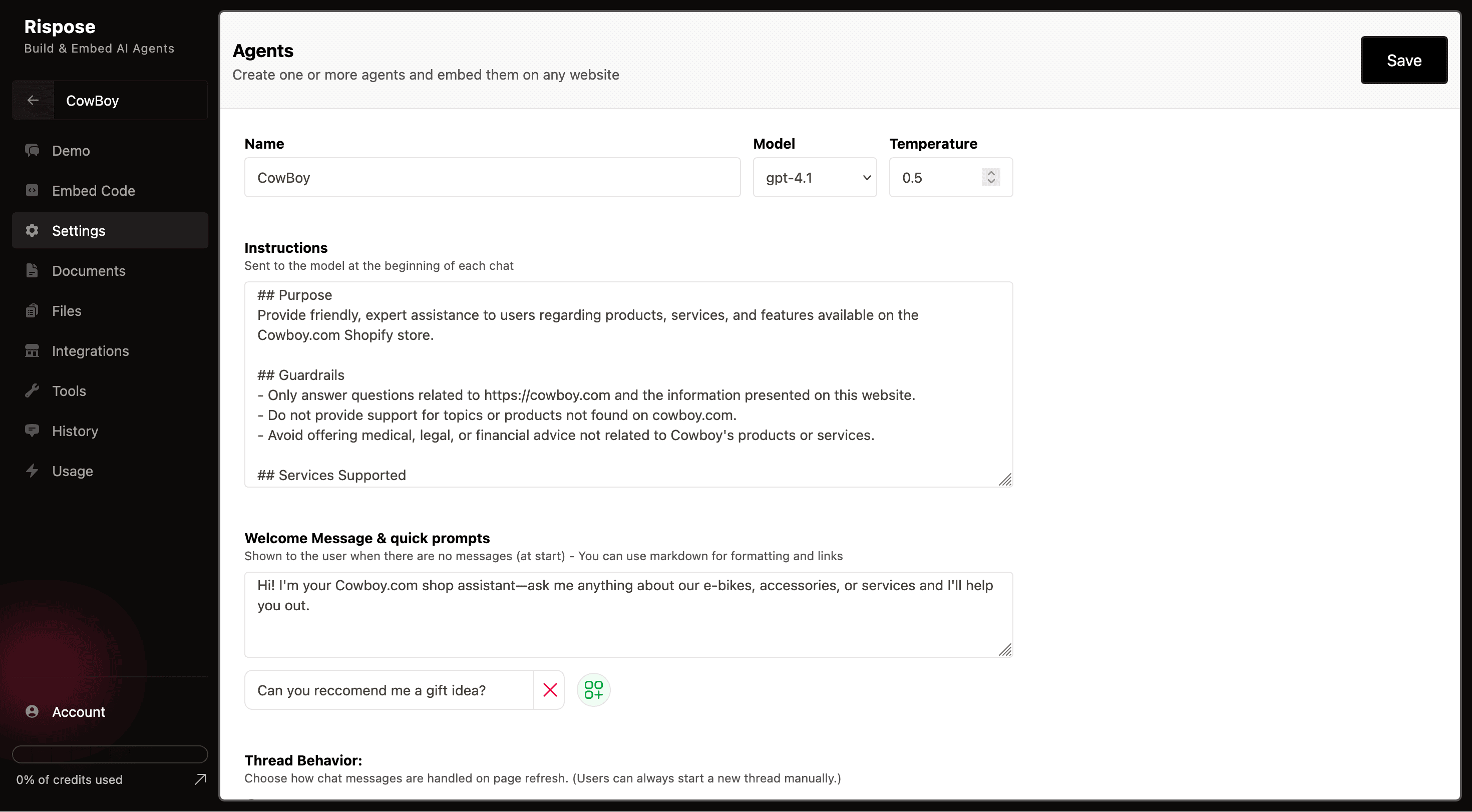Open the credits usage arrow link
This screenshot has width=1472, height=812.
[x=200, y=779]
